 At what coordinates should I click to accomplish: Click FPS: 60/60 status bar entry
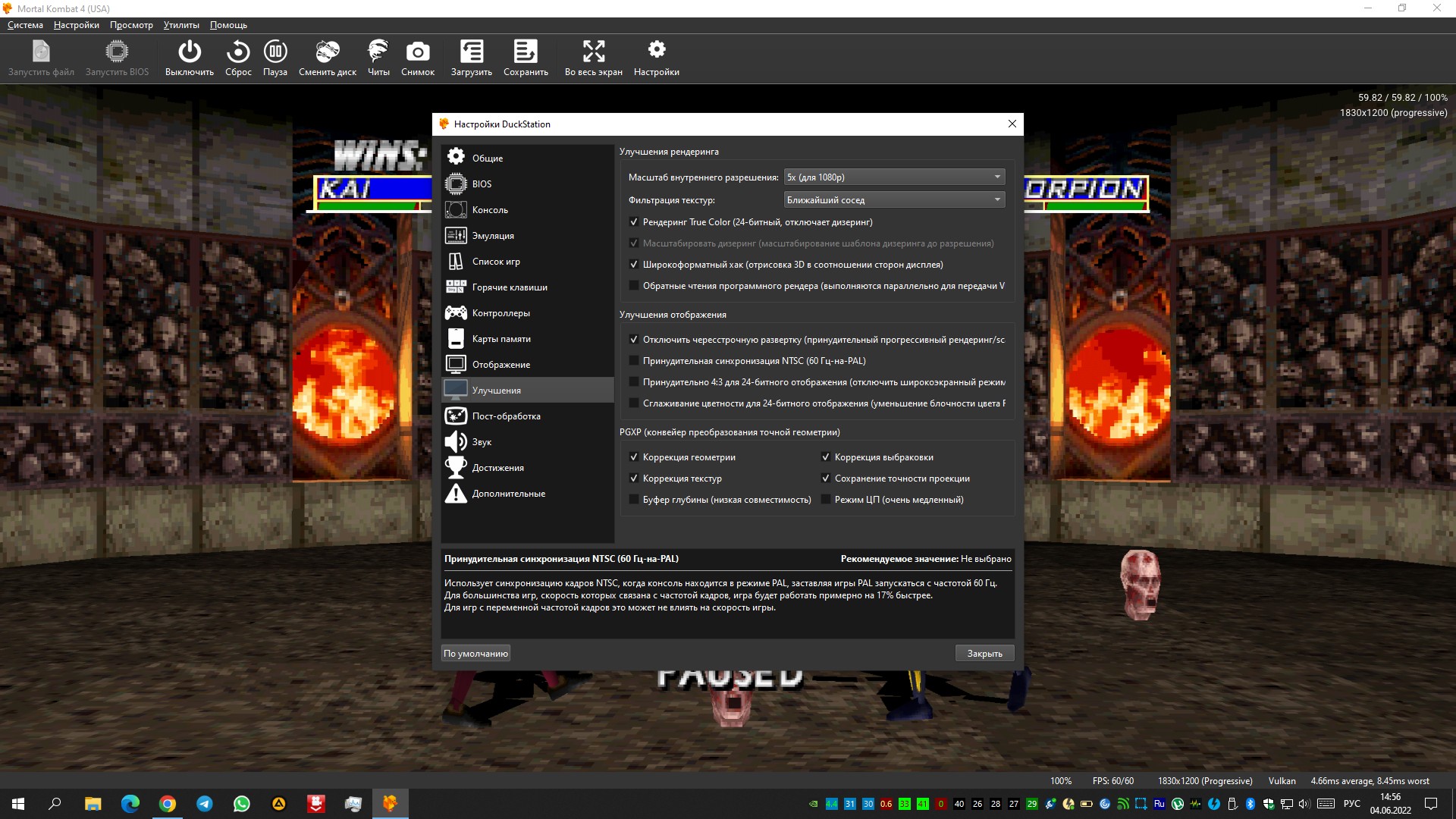coord(1112,781)
